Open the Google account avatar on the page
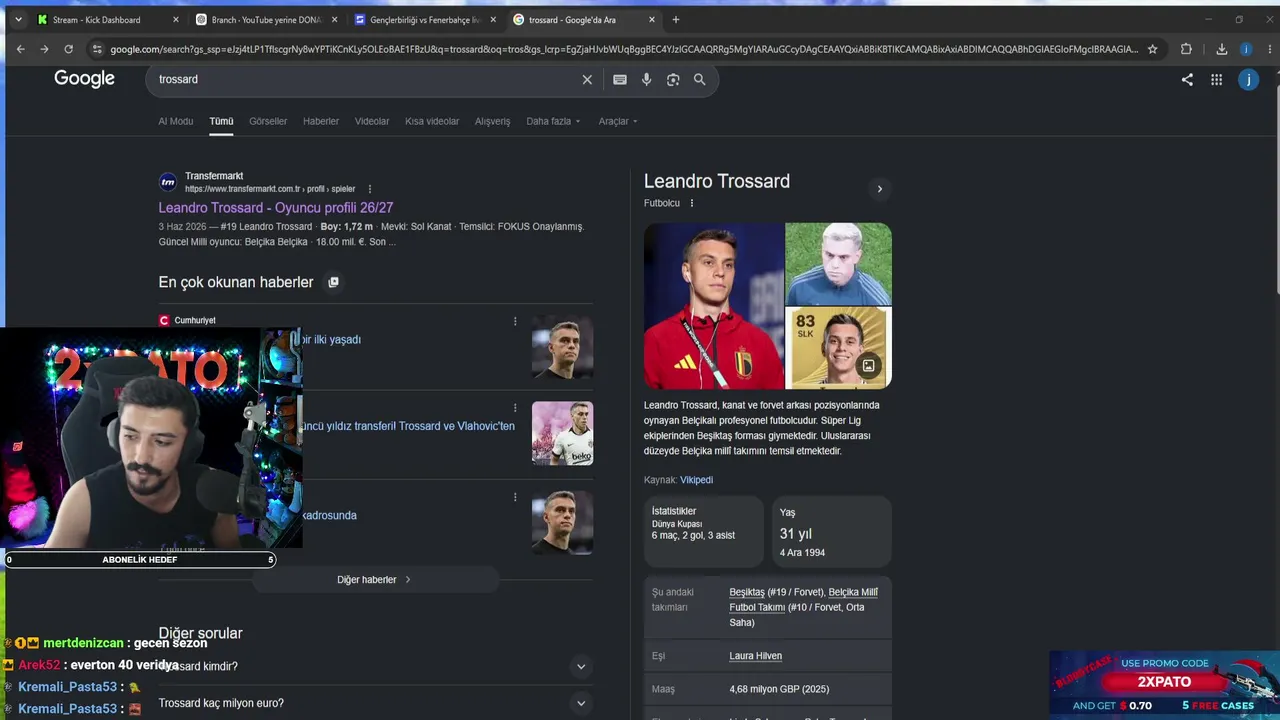 (1248, 80)
